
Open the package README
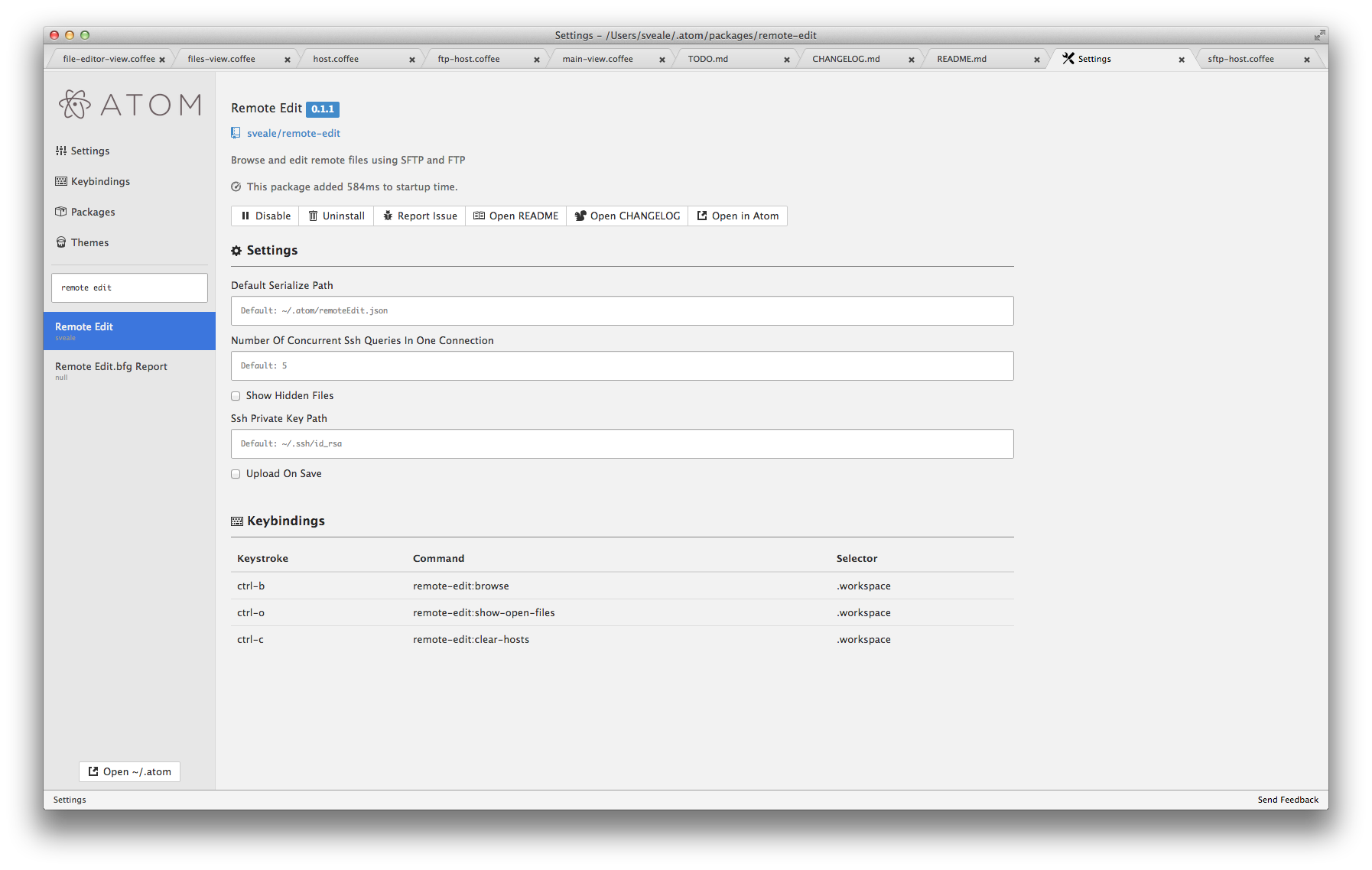(x=515, y=216)
